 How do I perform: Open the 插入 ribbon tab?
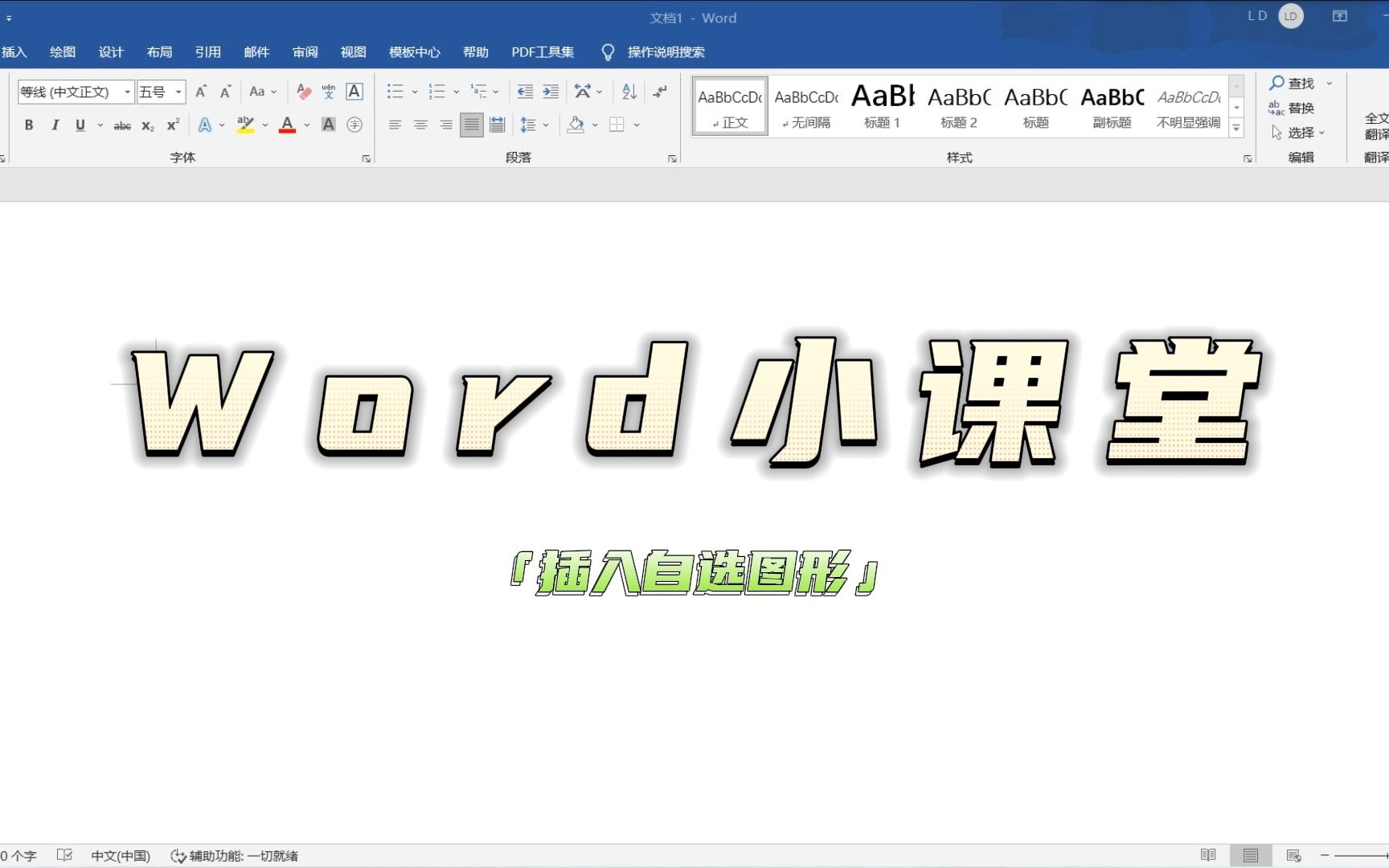tap(14, 52)
